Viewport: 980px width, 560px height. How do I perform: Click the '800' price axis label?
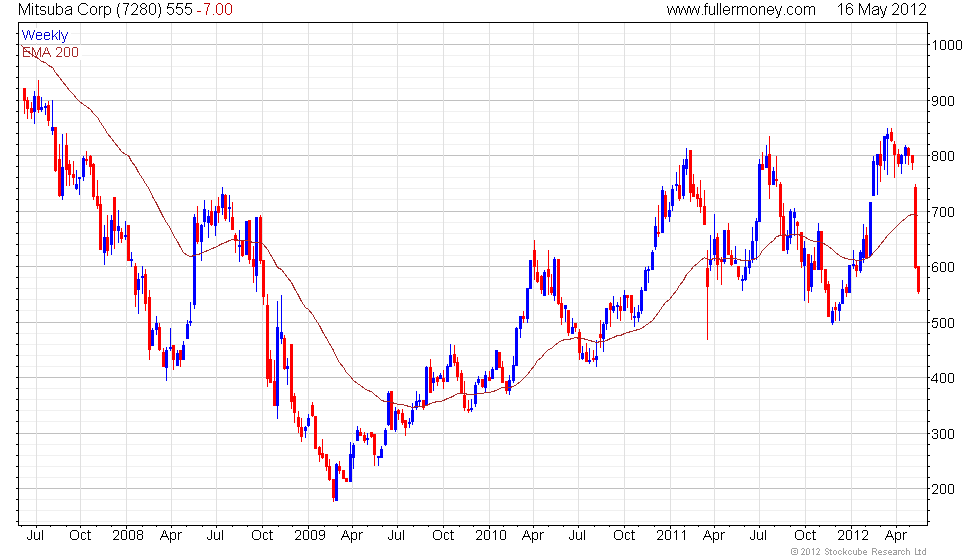(943, 156)
